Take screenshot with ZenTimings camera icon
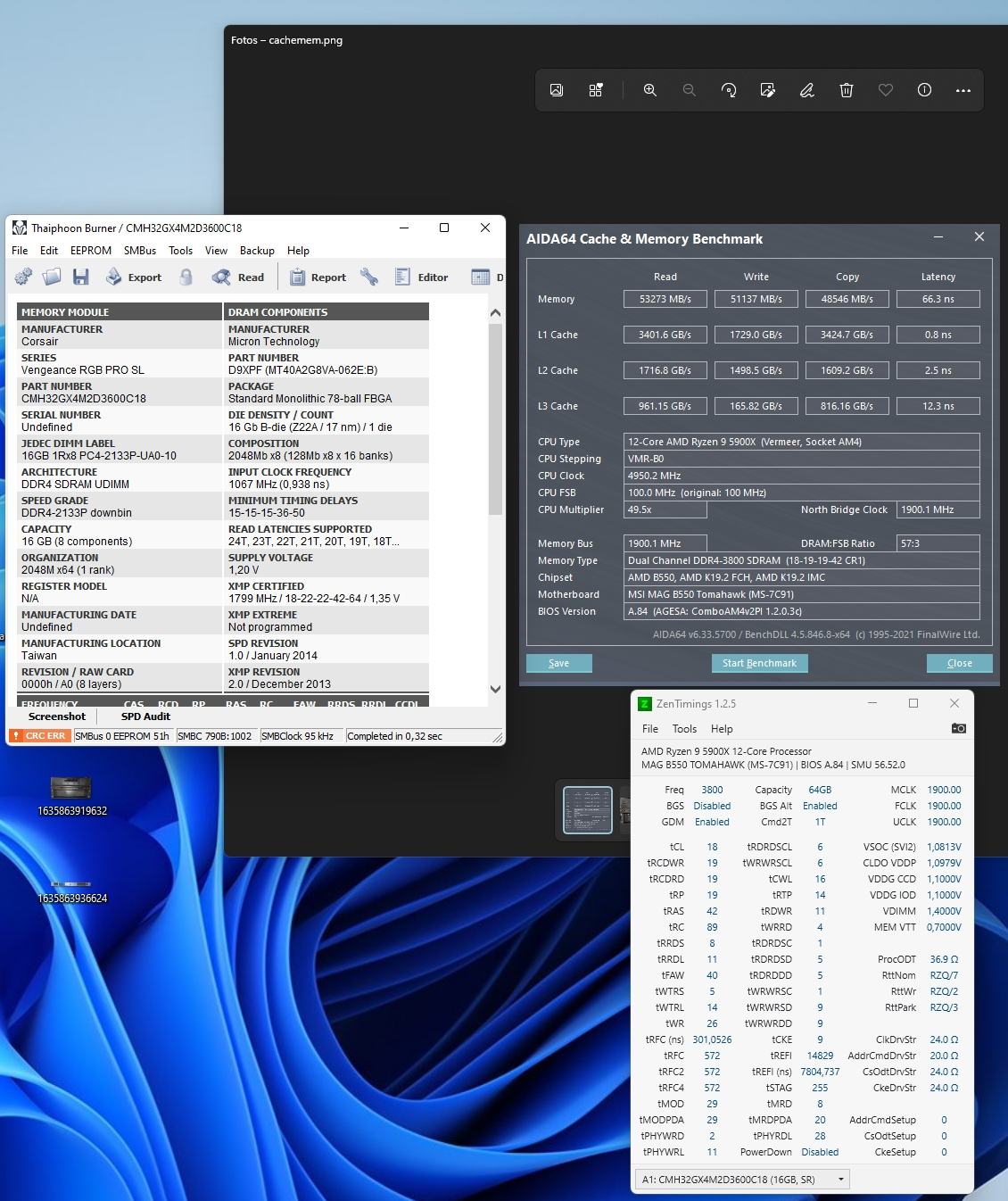Viewport: 1008px width, 1201px height. pos(959,729)
